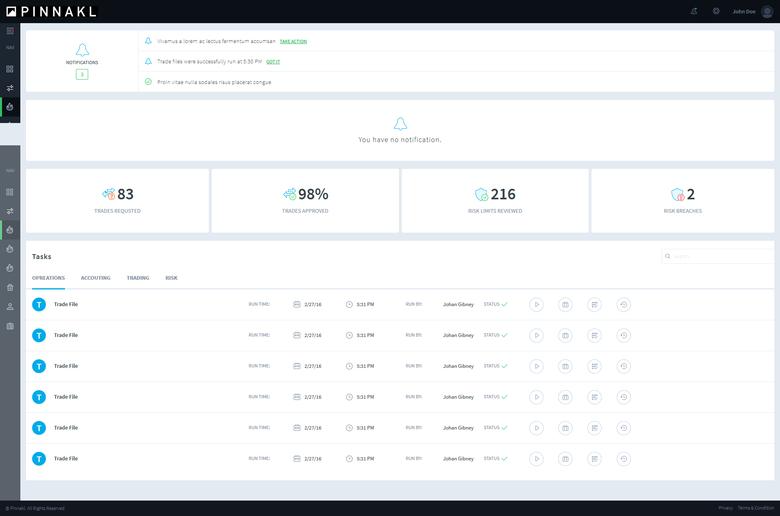
Task: Open the Privacy footer link
Action: pyautogui.click(x=725, y=508)
